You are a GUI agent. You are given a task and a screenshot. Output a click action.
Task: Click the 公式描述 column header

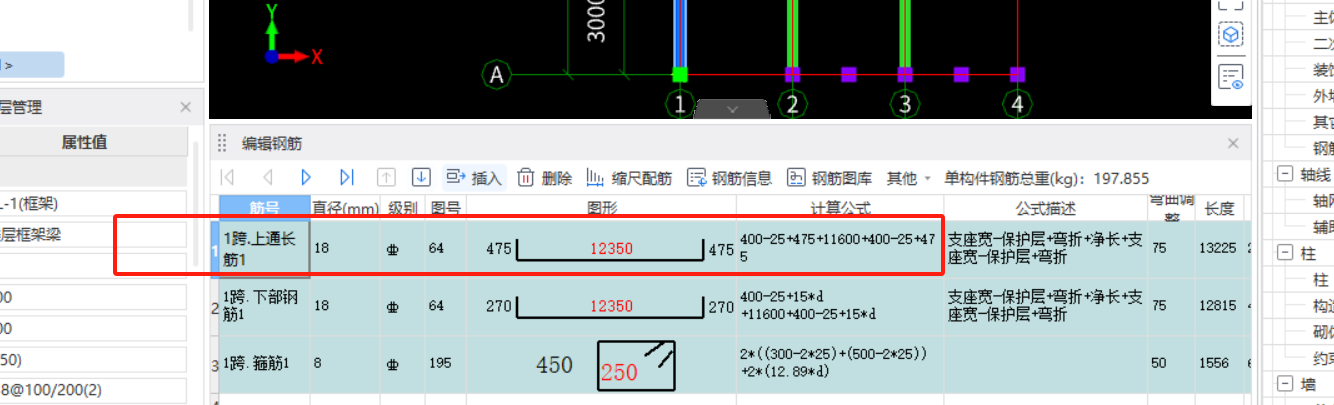tap(1045, 208)
